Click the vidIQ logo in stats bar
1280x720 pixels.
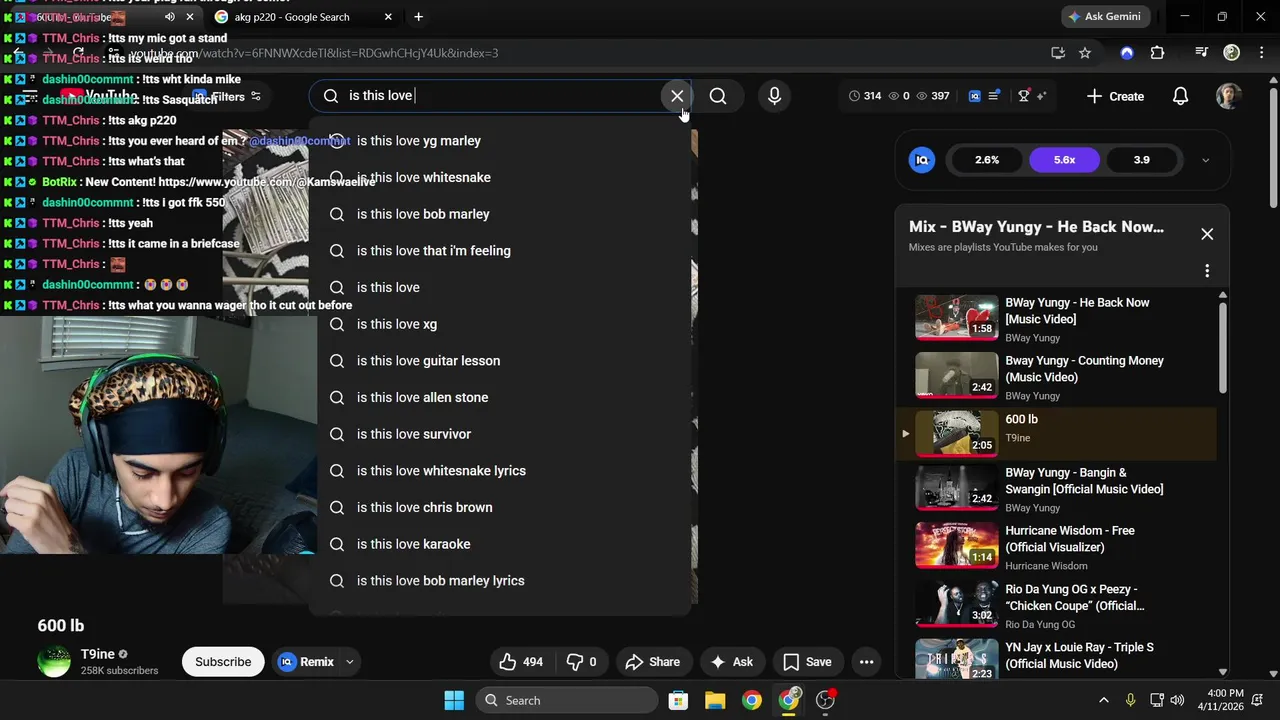[975, 96]
